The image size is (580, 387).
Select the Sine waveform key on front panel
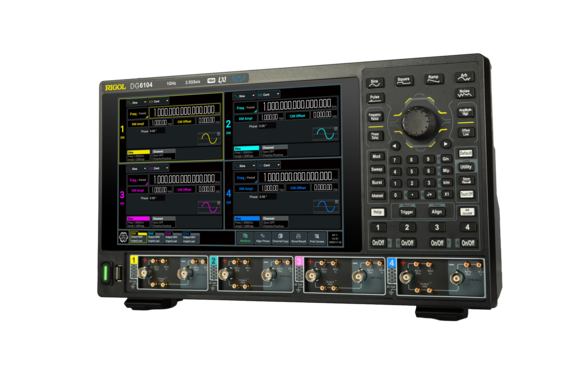(x=375, y=83)
